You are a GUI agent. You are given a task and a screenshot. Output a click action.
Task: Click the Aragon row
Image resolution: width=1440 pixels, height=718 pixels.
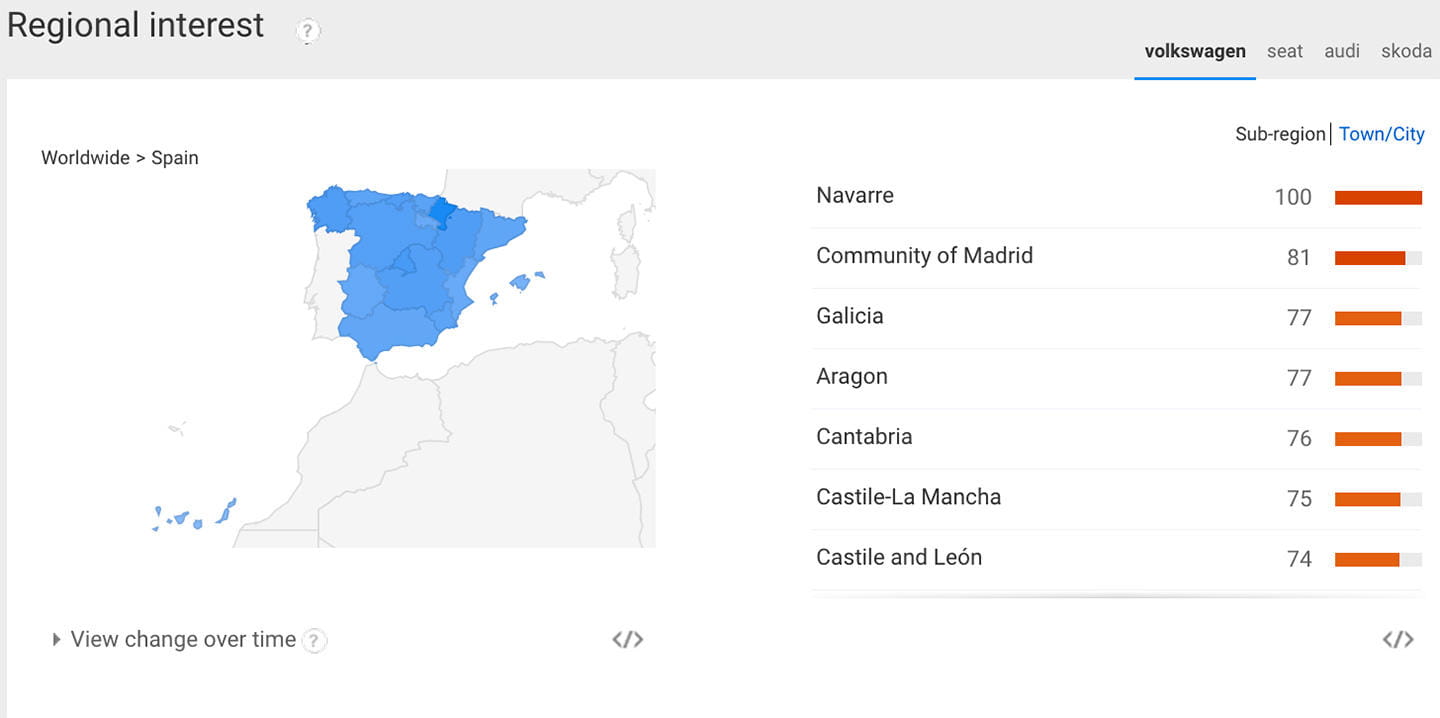(1118, 378)
